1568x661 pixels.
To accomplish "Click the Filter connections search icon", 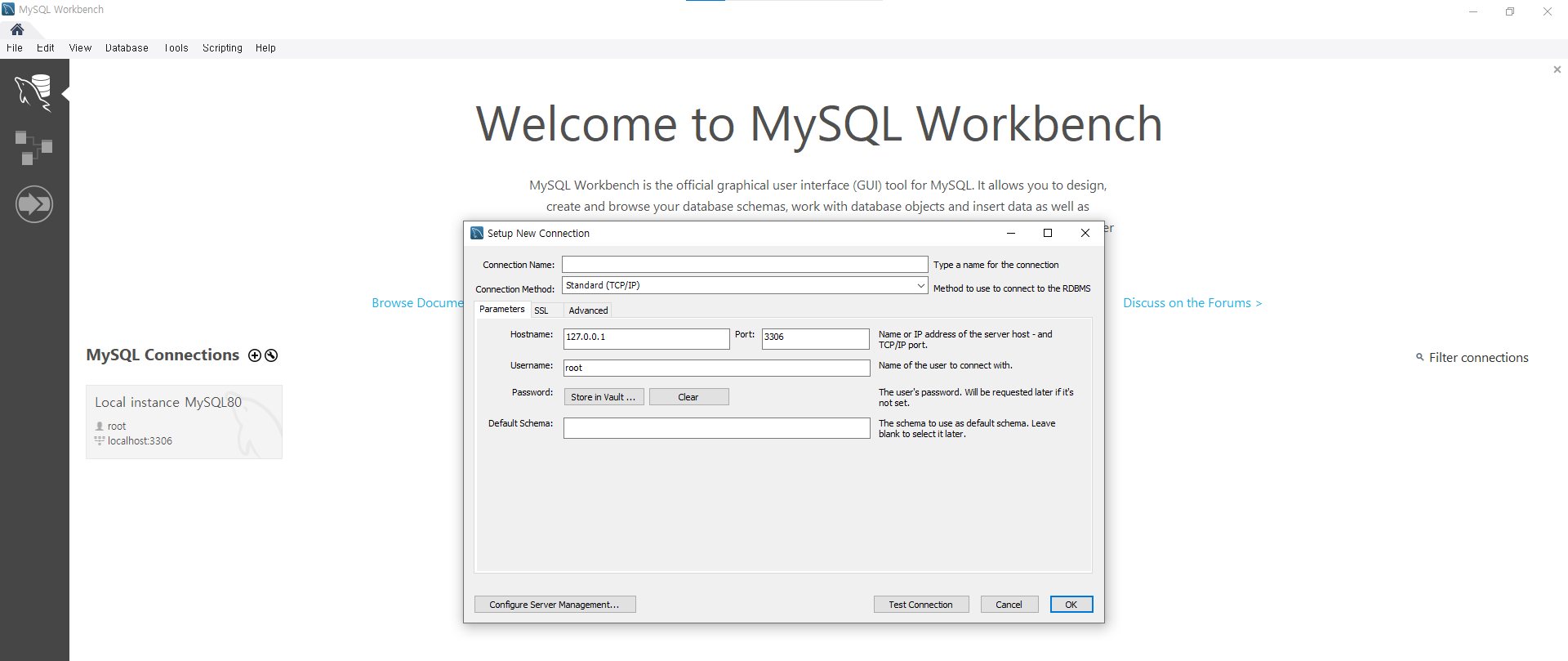I will (1420, 357).
